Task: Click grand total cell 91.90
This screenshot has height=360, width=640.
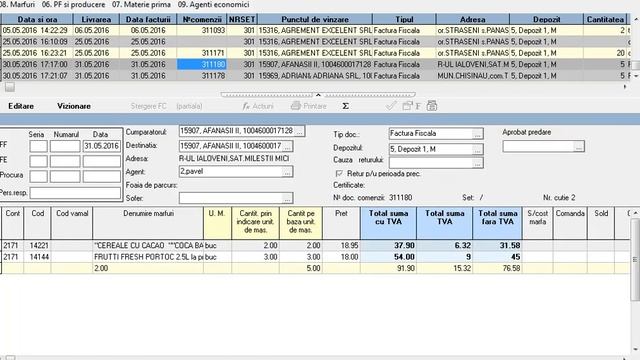Action: coord(389,269)
